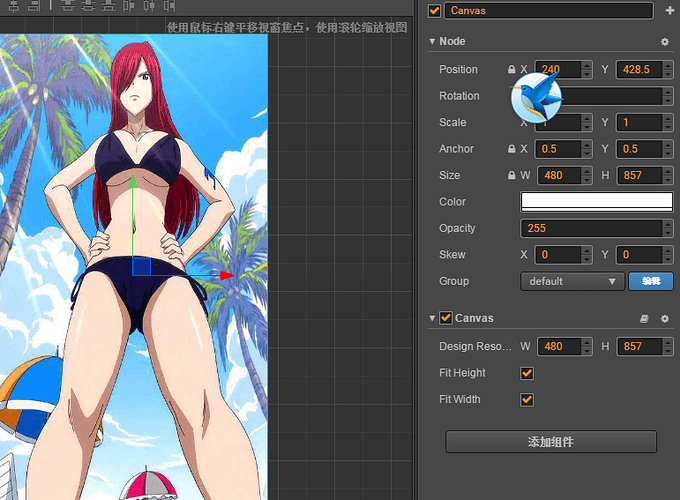Viewport: 680px width, 500px height.
Task: Click the Rotation property label
Action: (x=459, y=96)
